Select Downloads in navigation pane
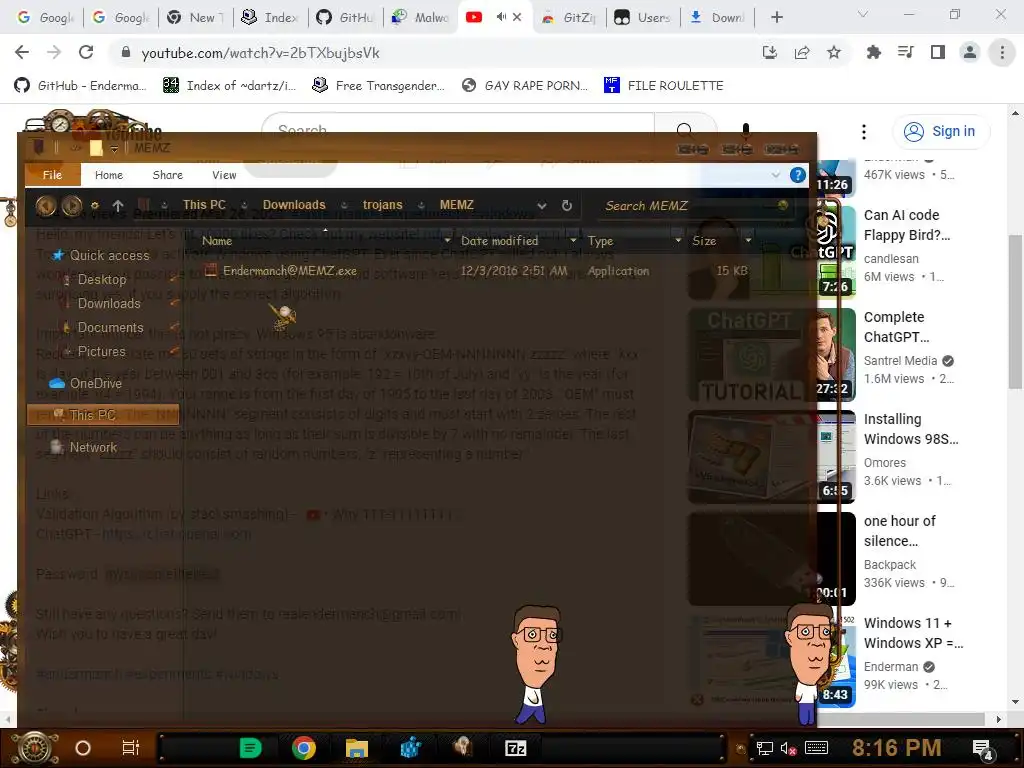The width and height of the screenshot is (1024, 768). click(x=102, y=304)
